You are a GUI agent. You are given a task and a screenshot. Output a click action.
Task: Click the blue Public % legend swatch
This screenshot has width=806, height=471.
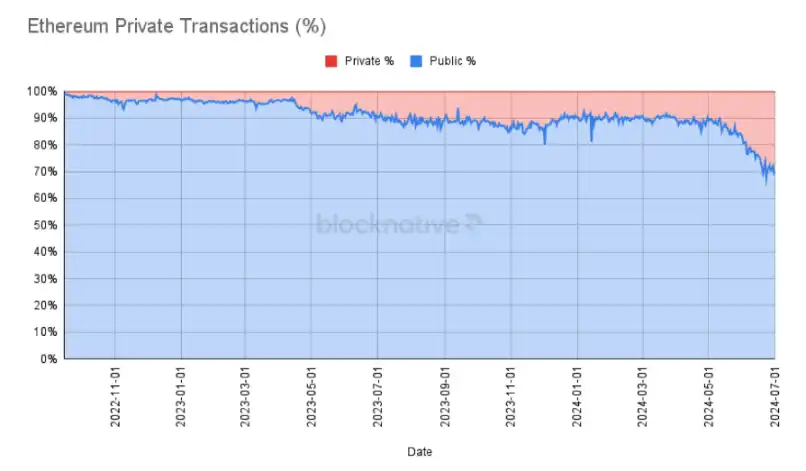pyautogui.click(x=416, y=62)
